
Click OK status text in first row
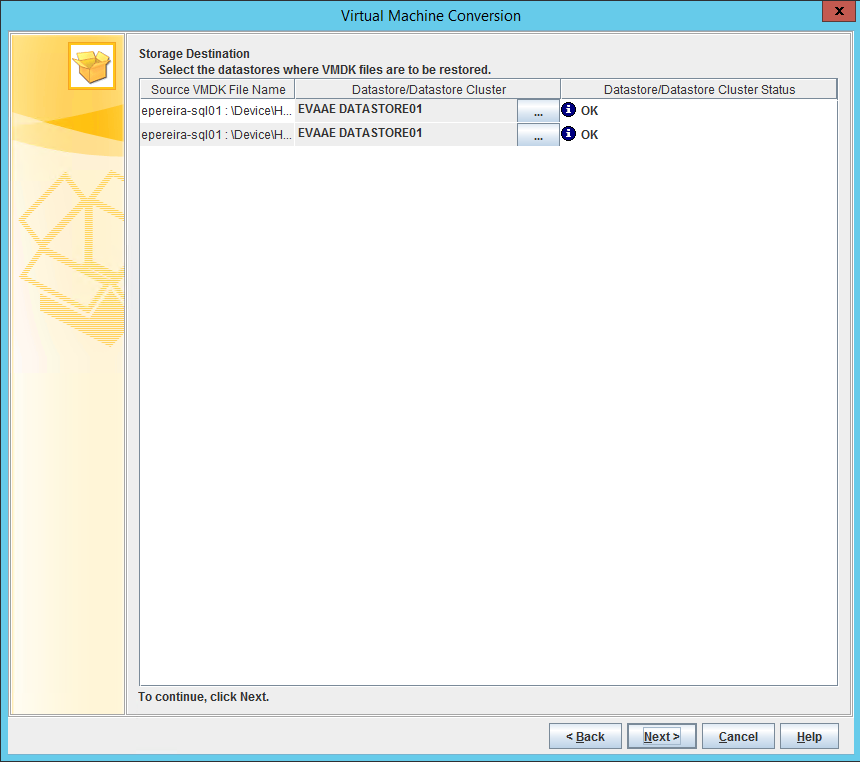(589, 111)
